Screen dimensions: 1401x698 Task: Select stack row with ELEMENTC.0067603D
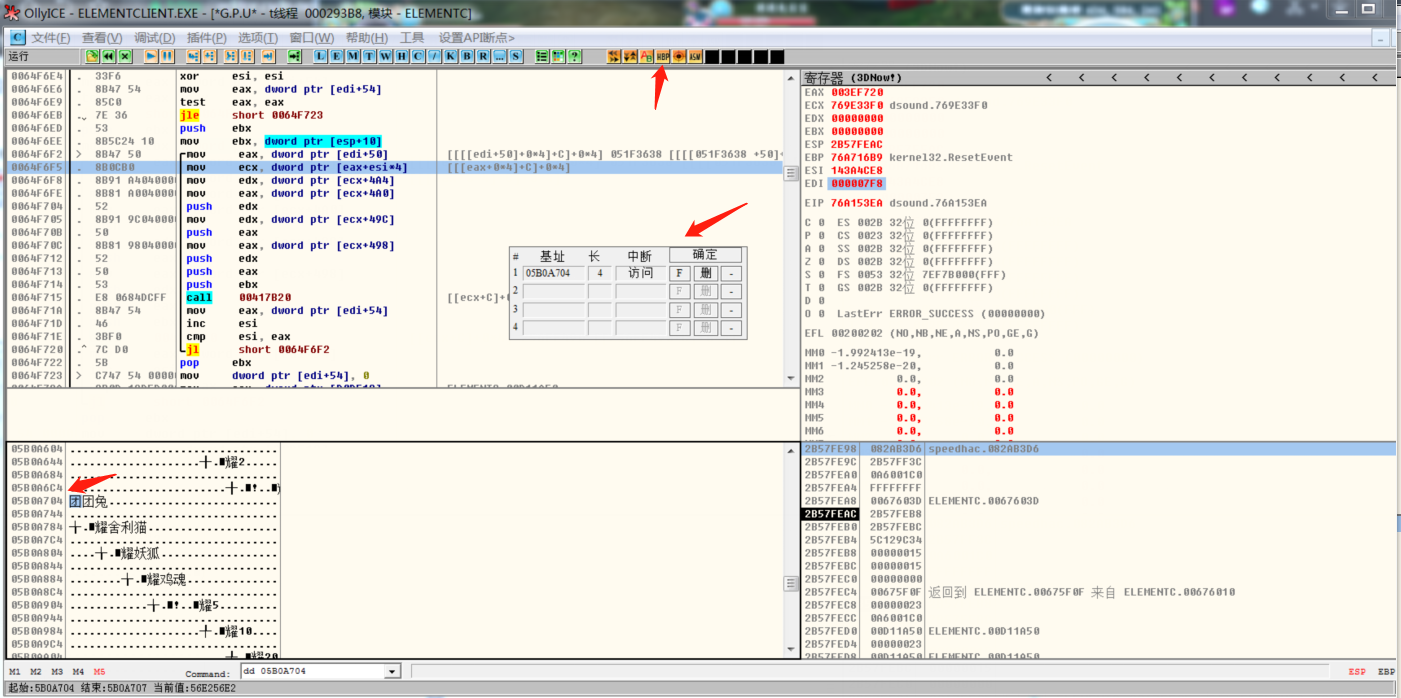point(1099,501)
